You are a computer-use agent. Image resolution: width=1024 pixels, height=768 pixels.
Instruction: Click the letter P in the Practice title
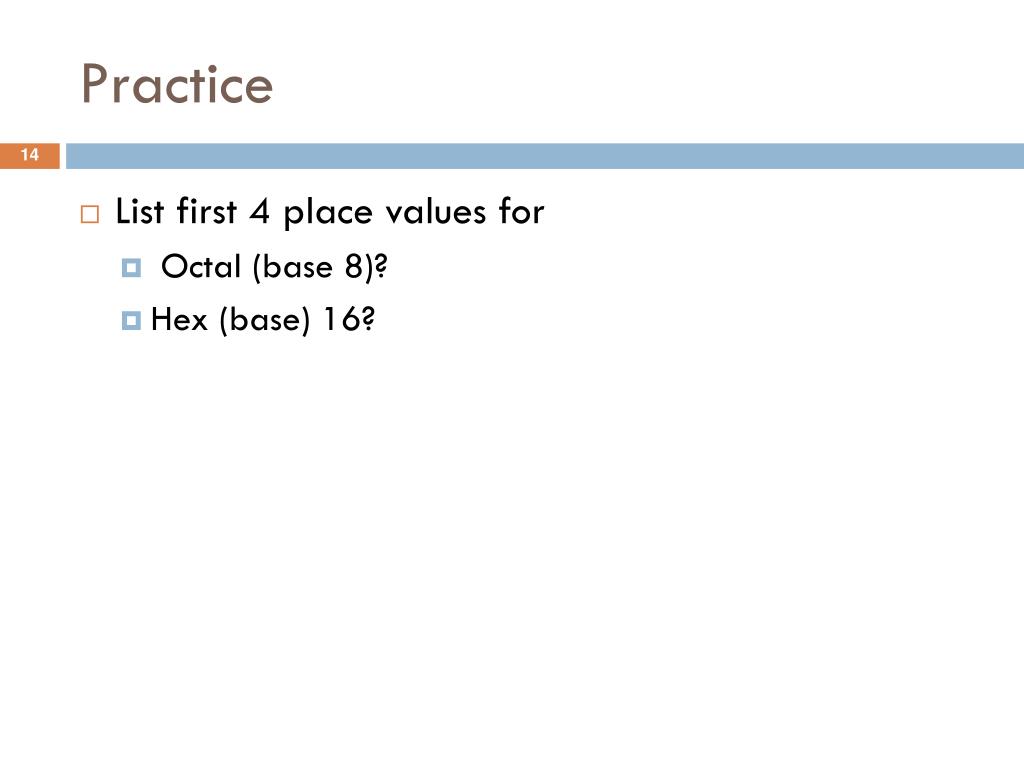[95, 84]
